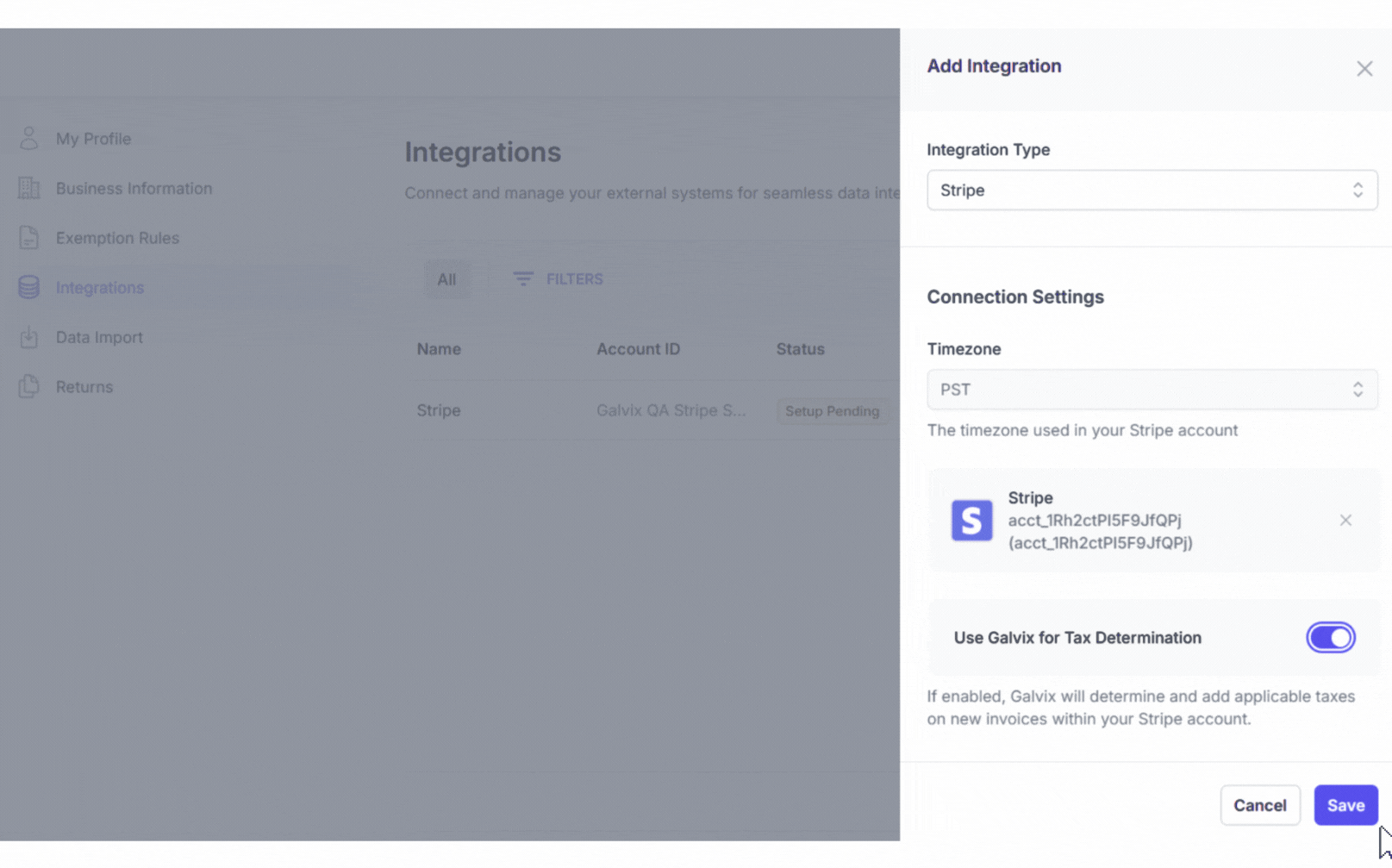Image resolution: width=1392 pixels, height=868 pixels.
Task: Click the Add Integration panel title
Action: pyautogui.click(x=994, y=66)
